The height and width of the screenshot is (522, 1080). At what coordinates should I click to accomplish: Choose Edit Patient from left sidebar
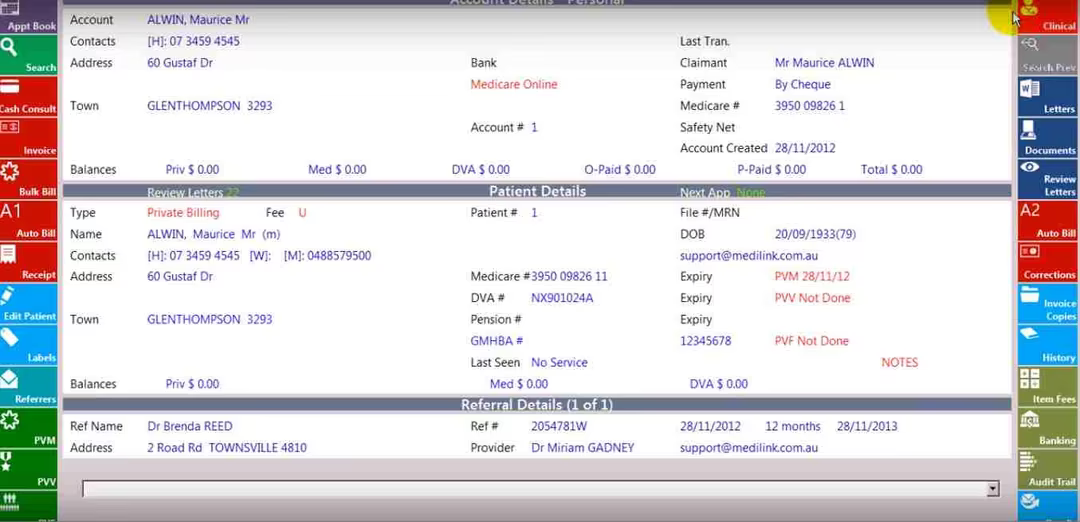[29, 304]
